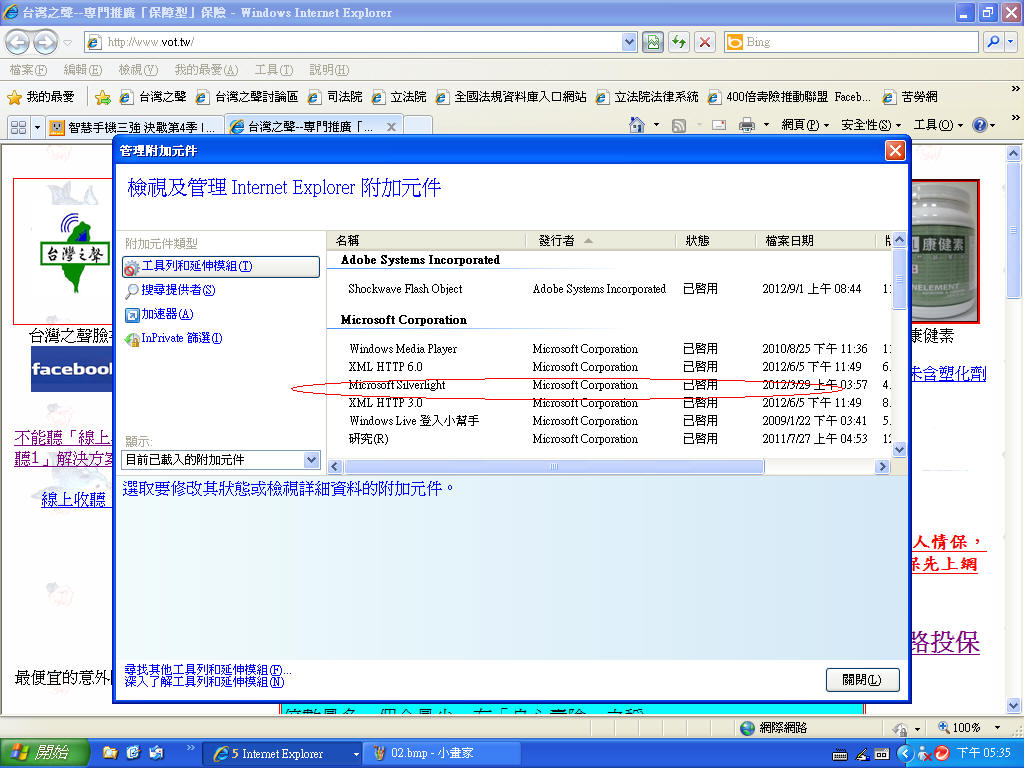The width and height of the screenshot is (1024, 768).
Task: Click the add-to-favorites-bar star icon
Action: [103, 97]
